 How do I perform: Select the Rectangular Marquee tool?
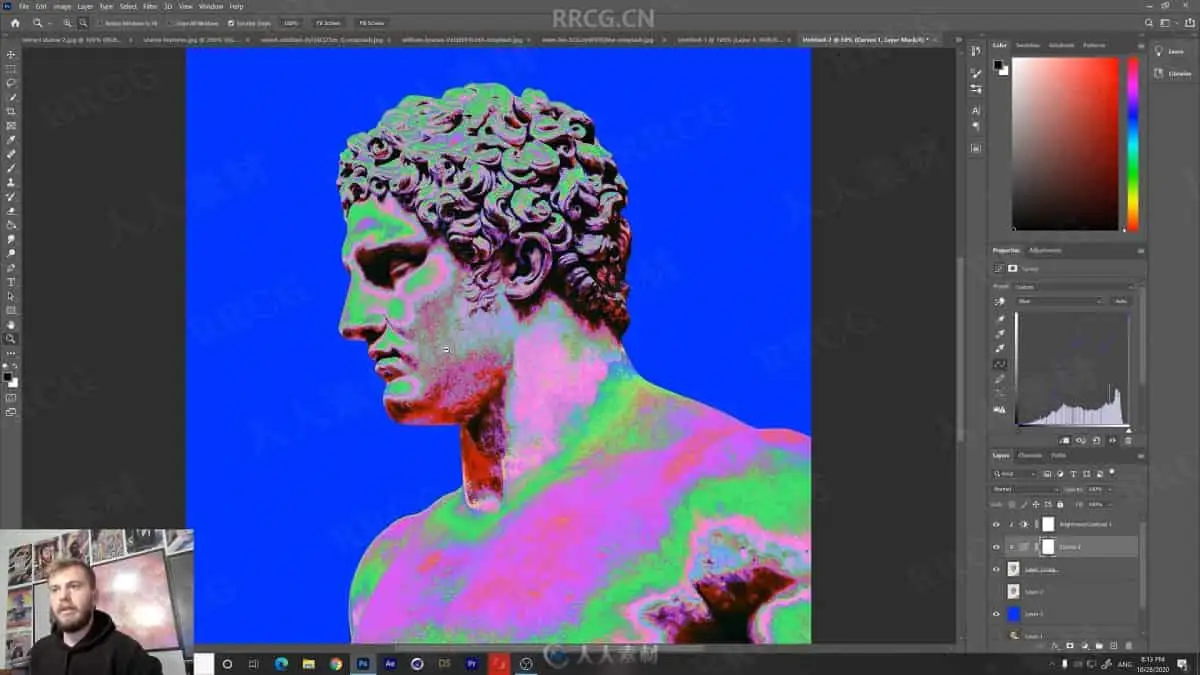[11, 68]
